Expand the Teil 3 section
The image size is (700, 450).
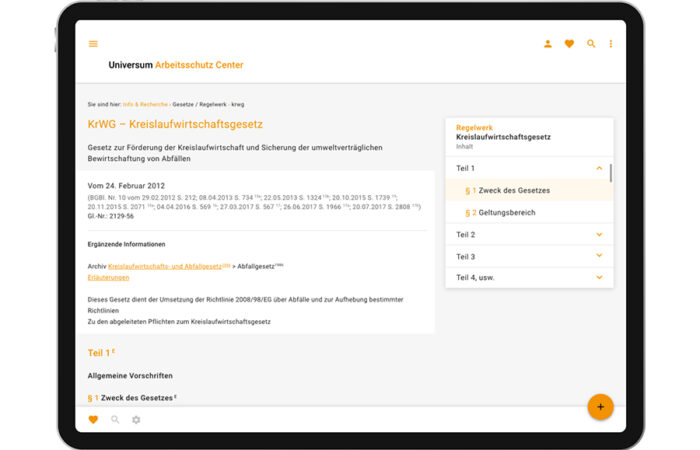[x=599, y=257]
